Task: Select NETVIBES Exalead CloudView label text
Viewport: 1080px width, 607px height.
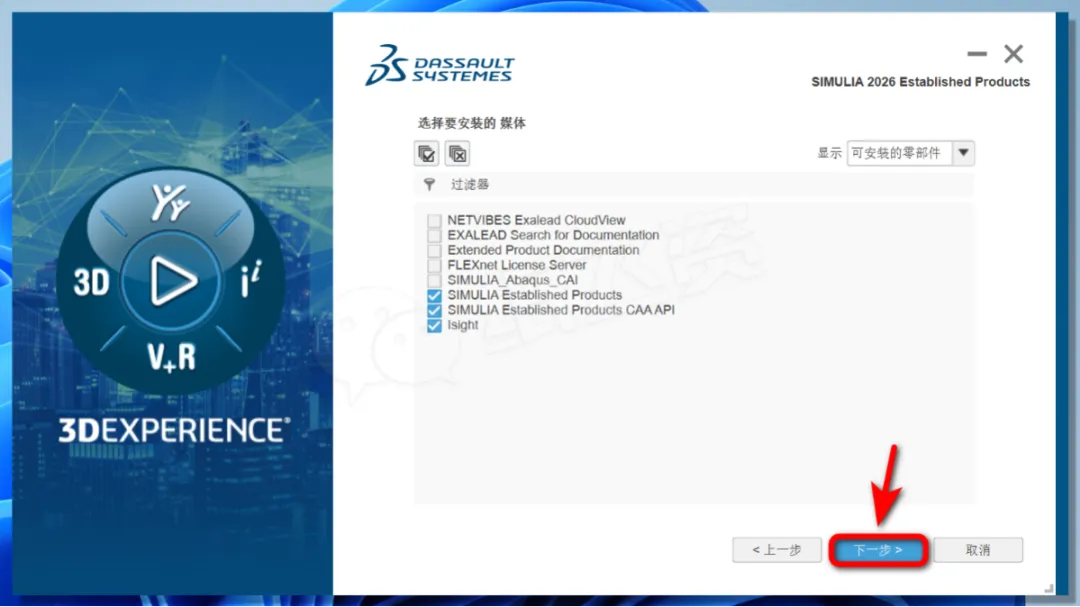Action: tap(537, 220)
